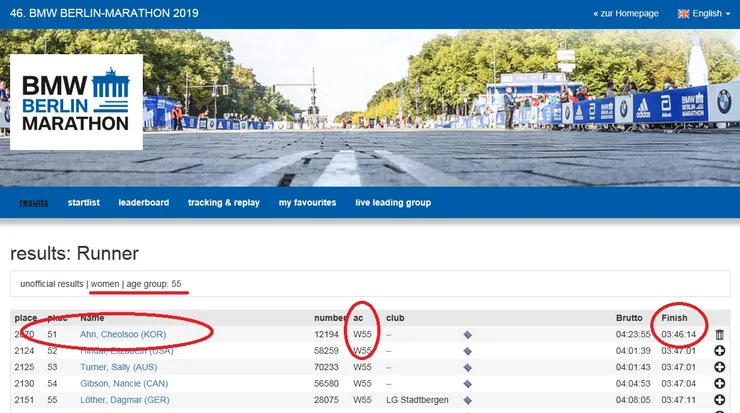The image size is (740, 413).
Task: Switch to the leaderboard tab
Action: 143,202
